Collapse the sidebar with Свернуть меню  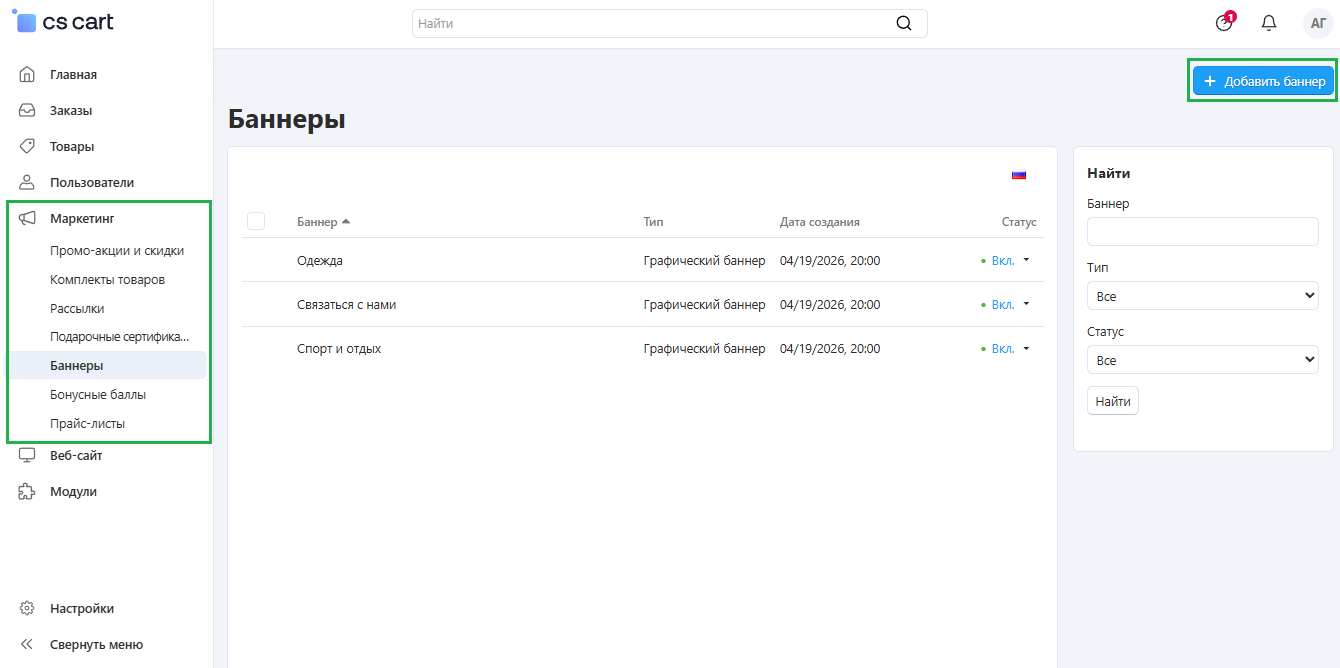tap(96, 644)
